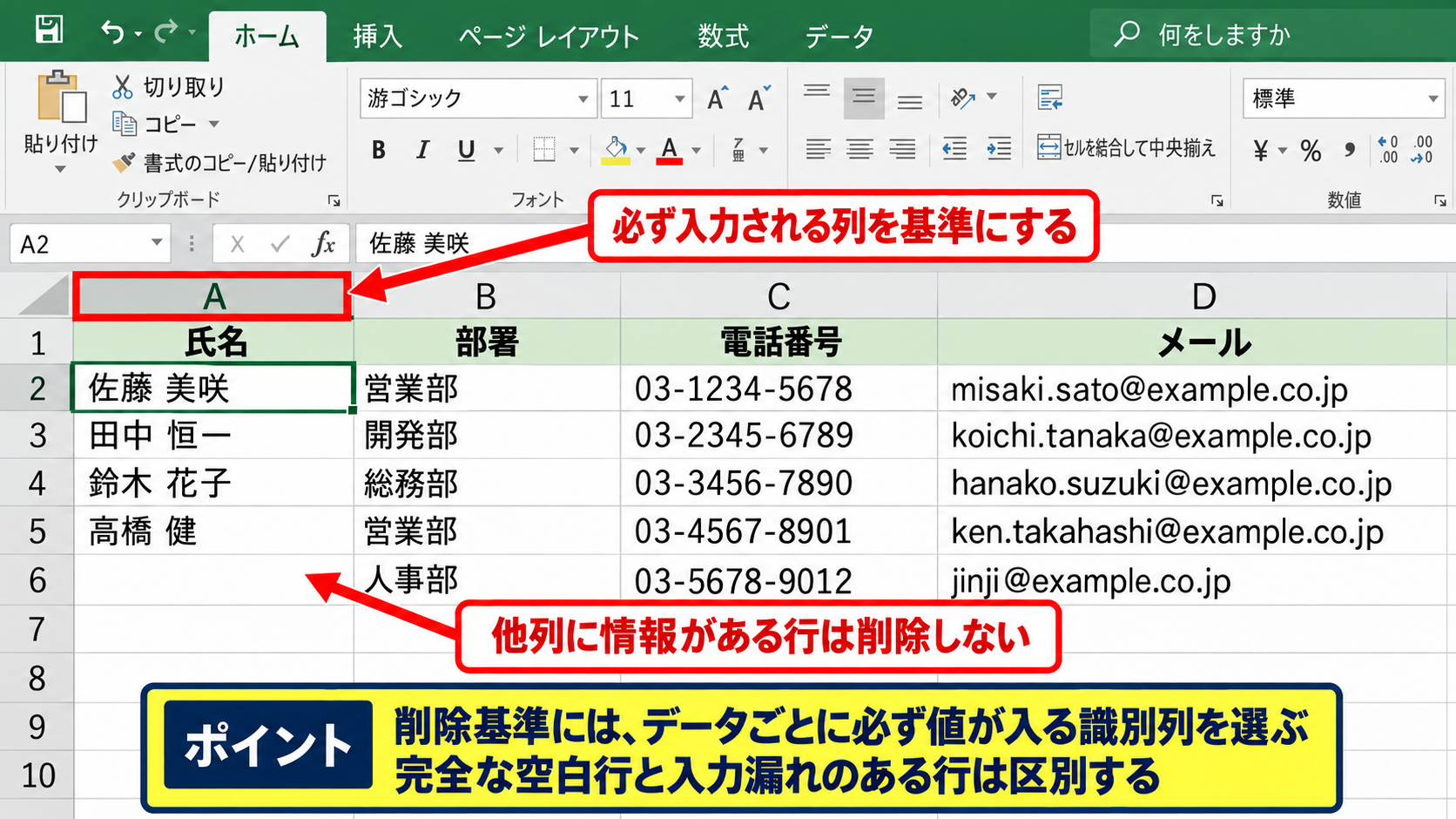1456x819 pixels.
Task: Select cell containing 人事部
Action: (487, 580)
